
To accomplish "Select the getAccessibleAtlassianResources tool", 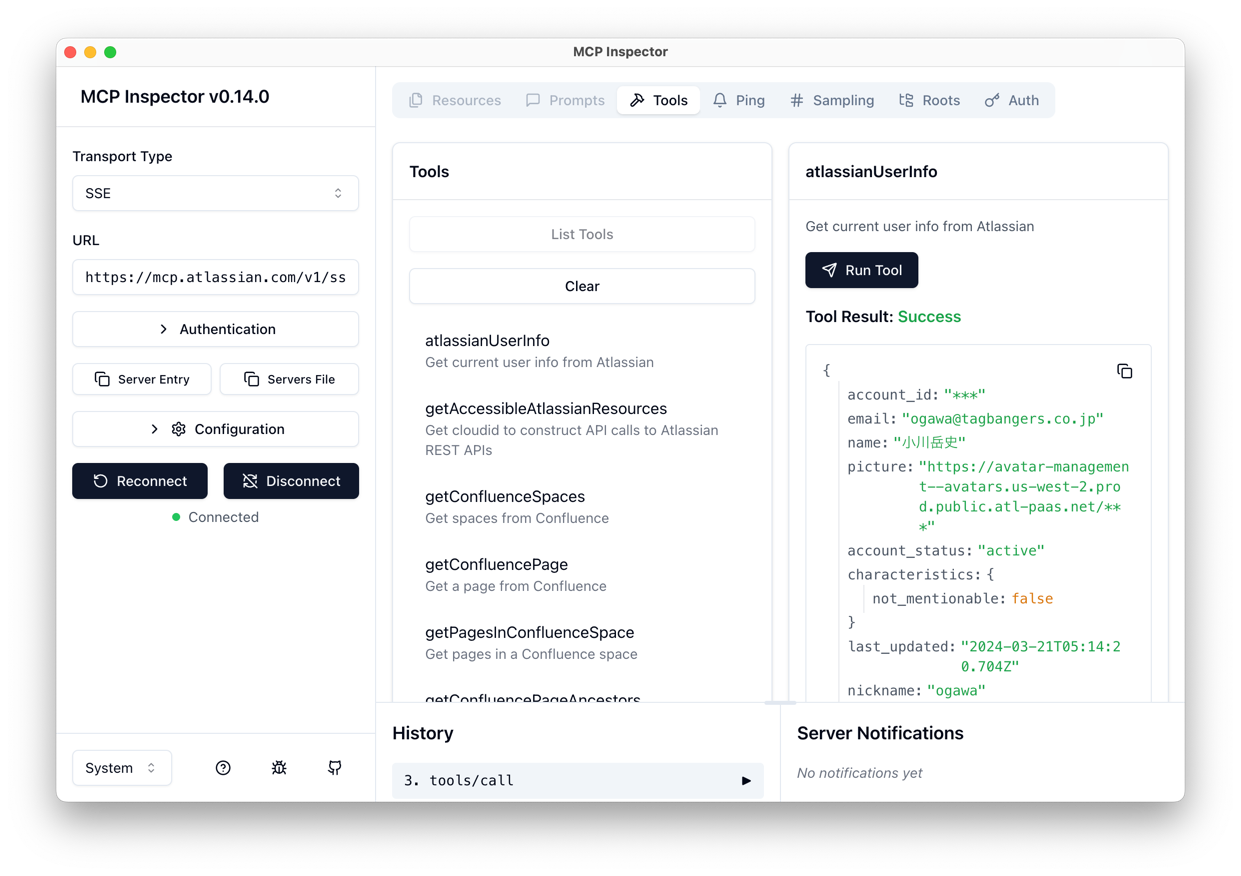I will tap(582, 429).
